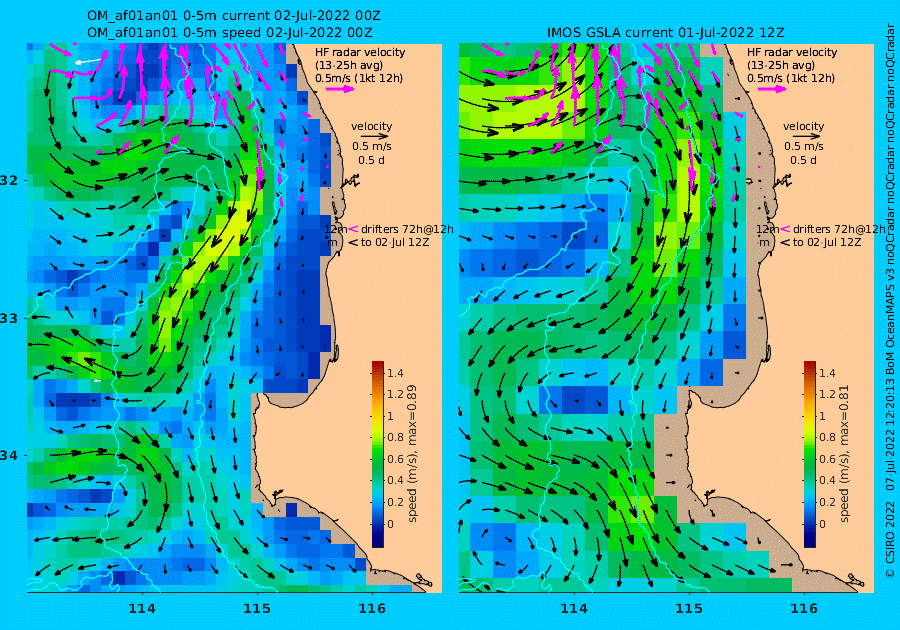This screenshot has width=900, height=630.
Task: Click the magenta drifter marker beside 'drifters' in the right map
Action: (x=785, y=229)
